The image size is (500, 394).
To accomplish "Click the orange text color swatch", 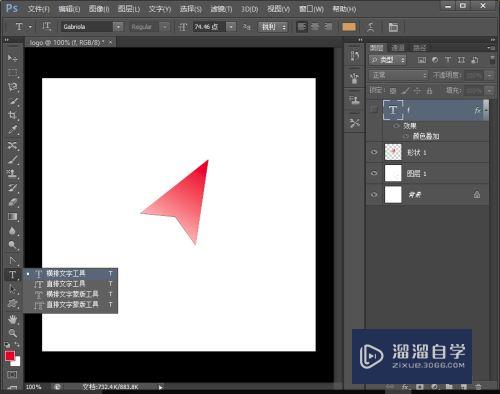I will 349,27.
